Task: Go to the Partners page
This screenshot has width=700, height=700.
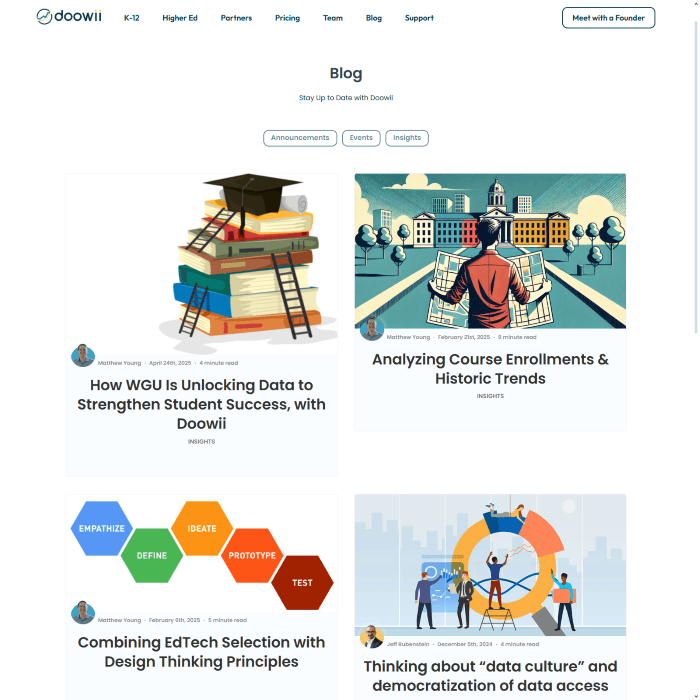Action: tap(236, 18)
